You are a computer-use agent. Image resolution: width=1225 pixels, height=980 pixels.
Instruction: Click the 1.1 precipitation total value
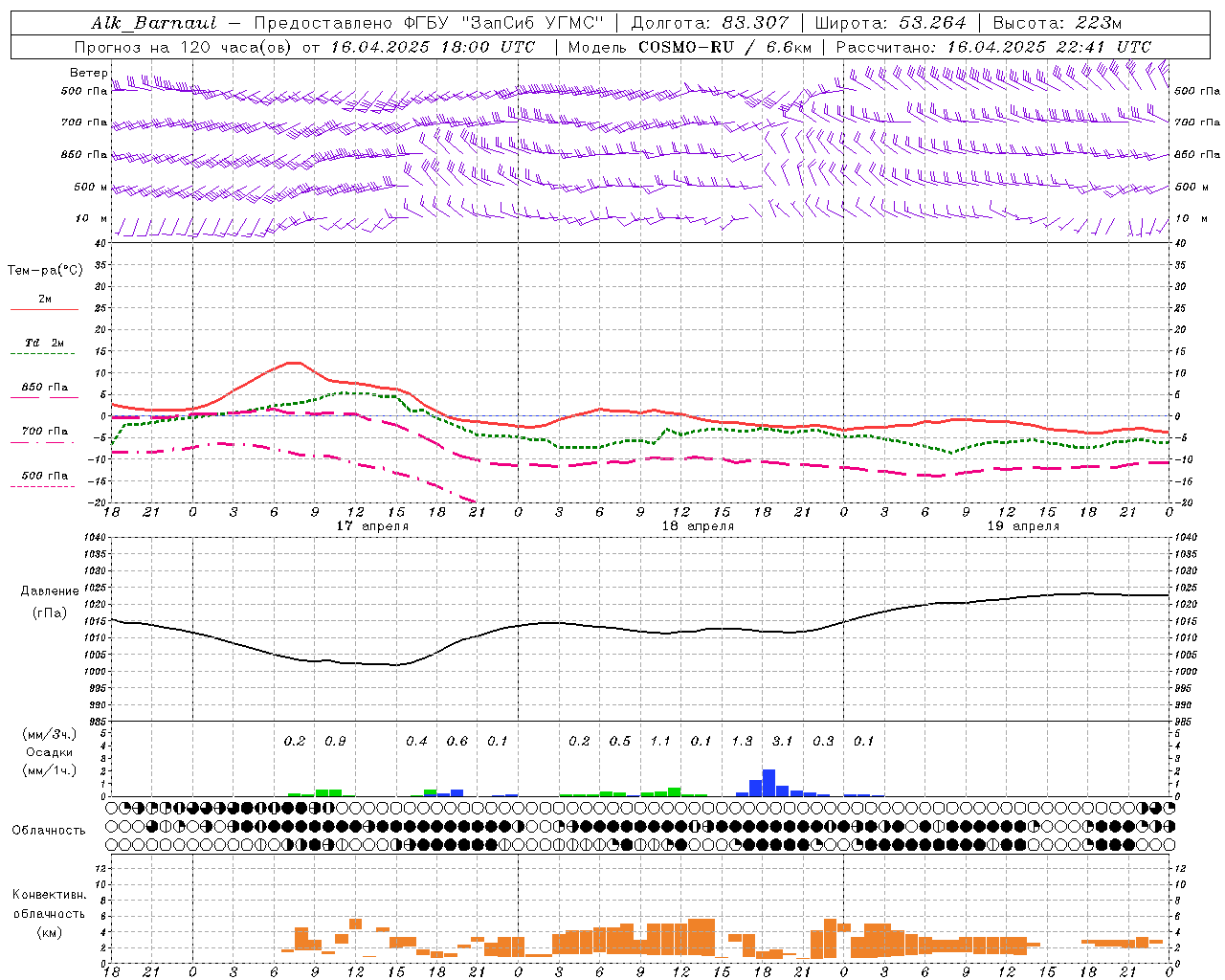[x=660, y=741]
